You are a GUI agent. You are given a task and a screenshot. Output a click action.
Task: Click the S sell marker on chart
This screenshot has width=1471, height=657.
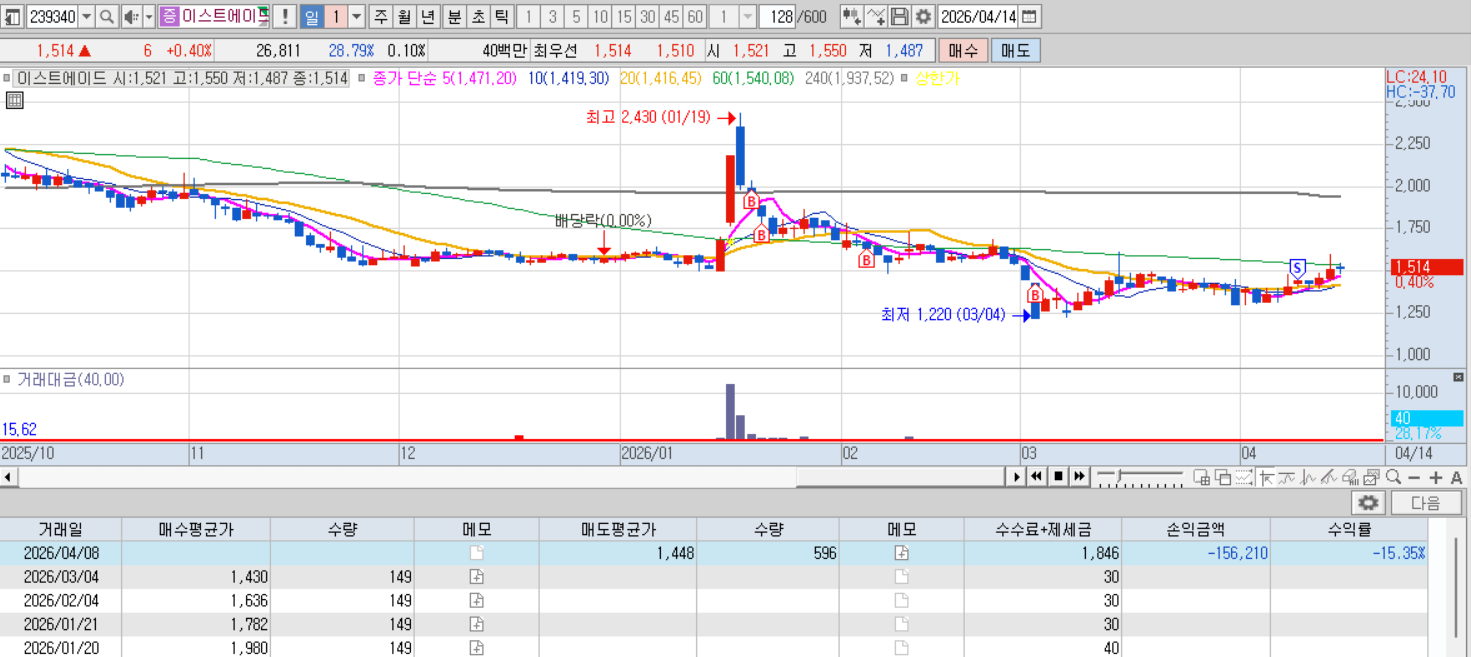coord(1297,267)
